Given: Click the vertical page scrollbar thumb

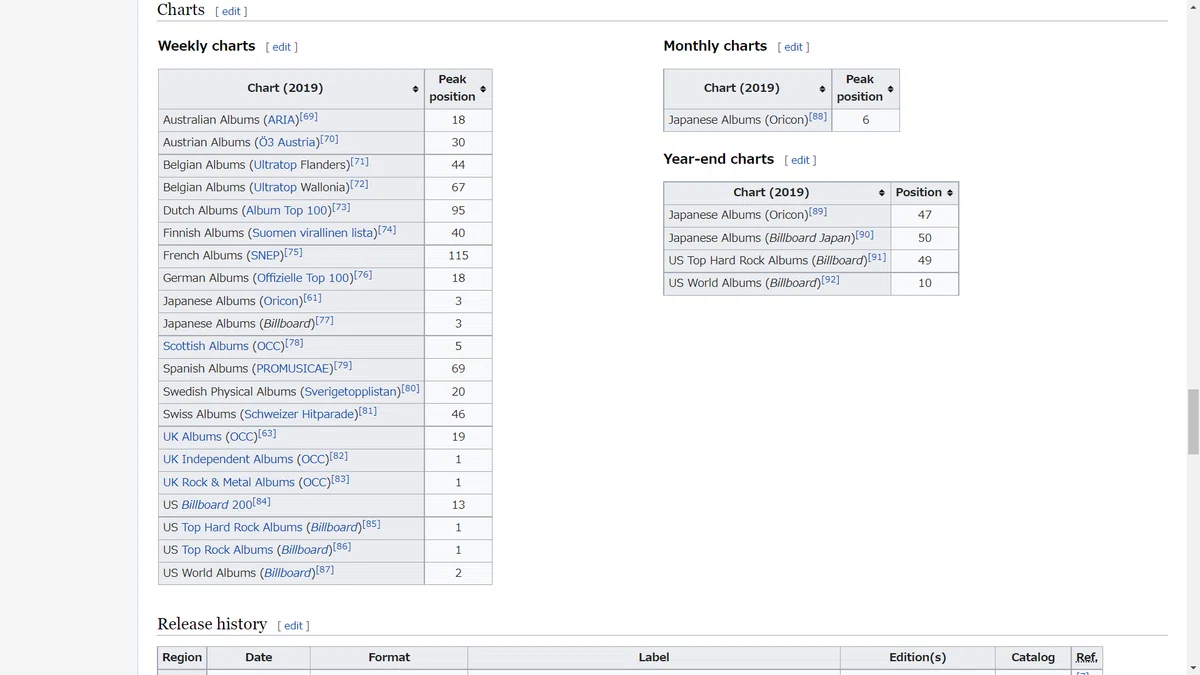Looking at the screenshot, I should point(1192,422).
